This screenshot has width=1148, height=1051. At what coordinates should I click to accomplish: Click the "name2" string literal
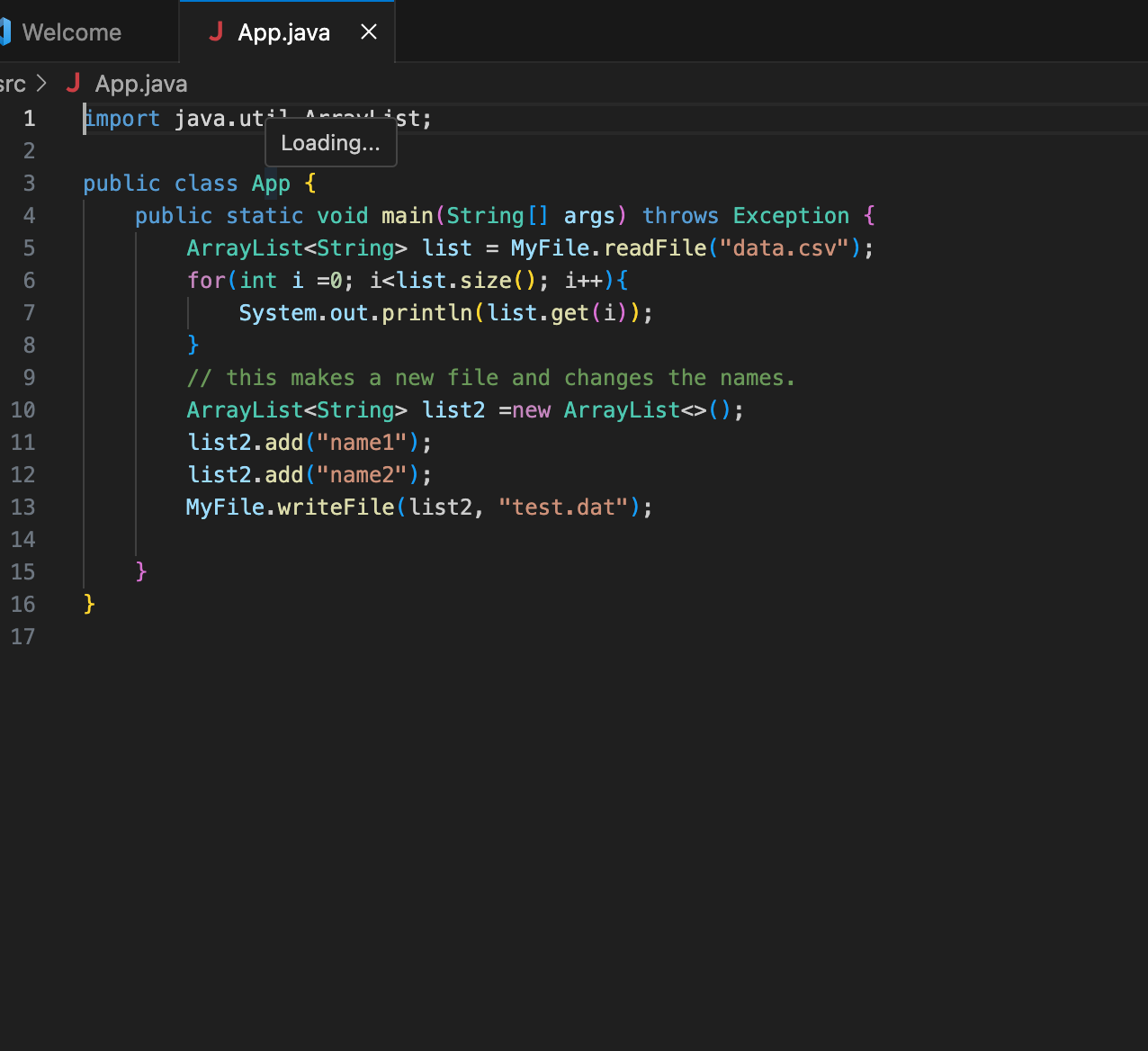pyautogui.click(x=362, y=475)
